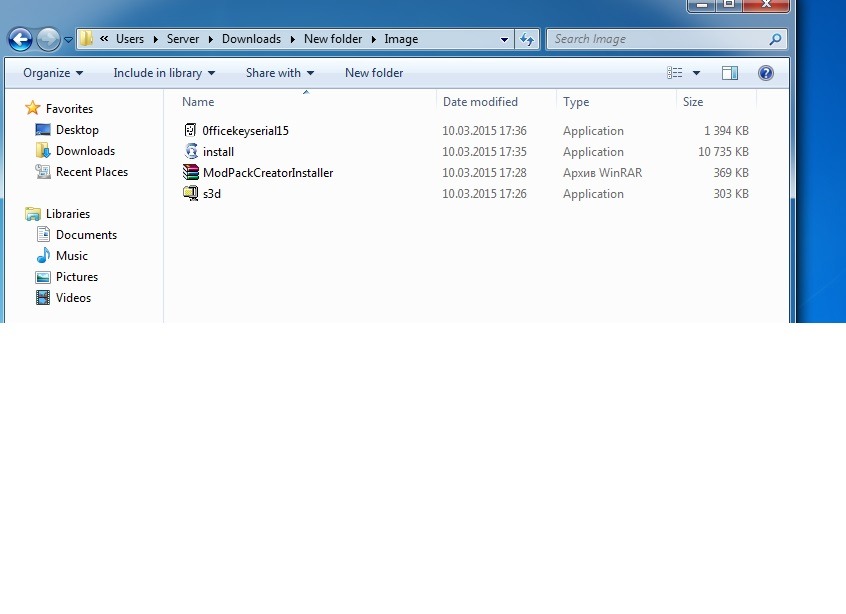Sort by the Name column header

[198, 102]
